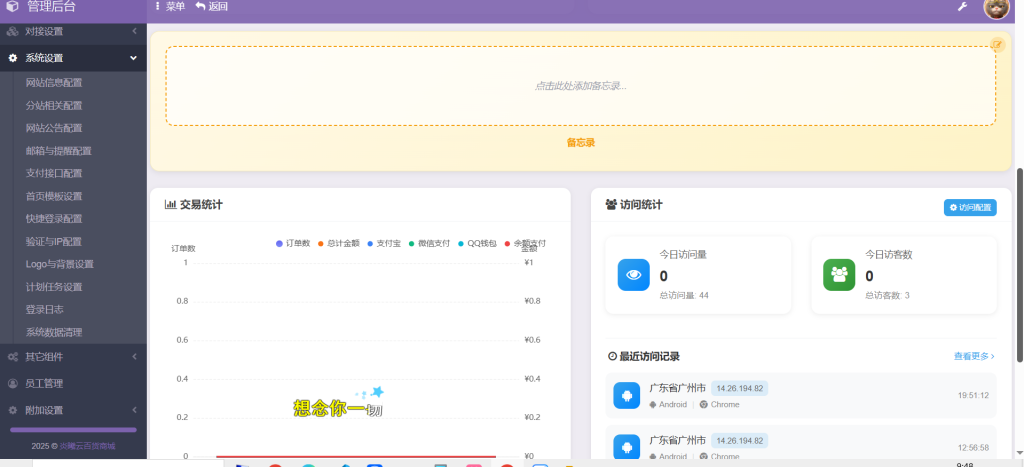This screenshot has height=467, width=1024.
Task: Click the page vertical scrollbar thumb
Action: [x=1020, y=265]
